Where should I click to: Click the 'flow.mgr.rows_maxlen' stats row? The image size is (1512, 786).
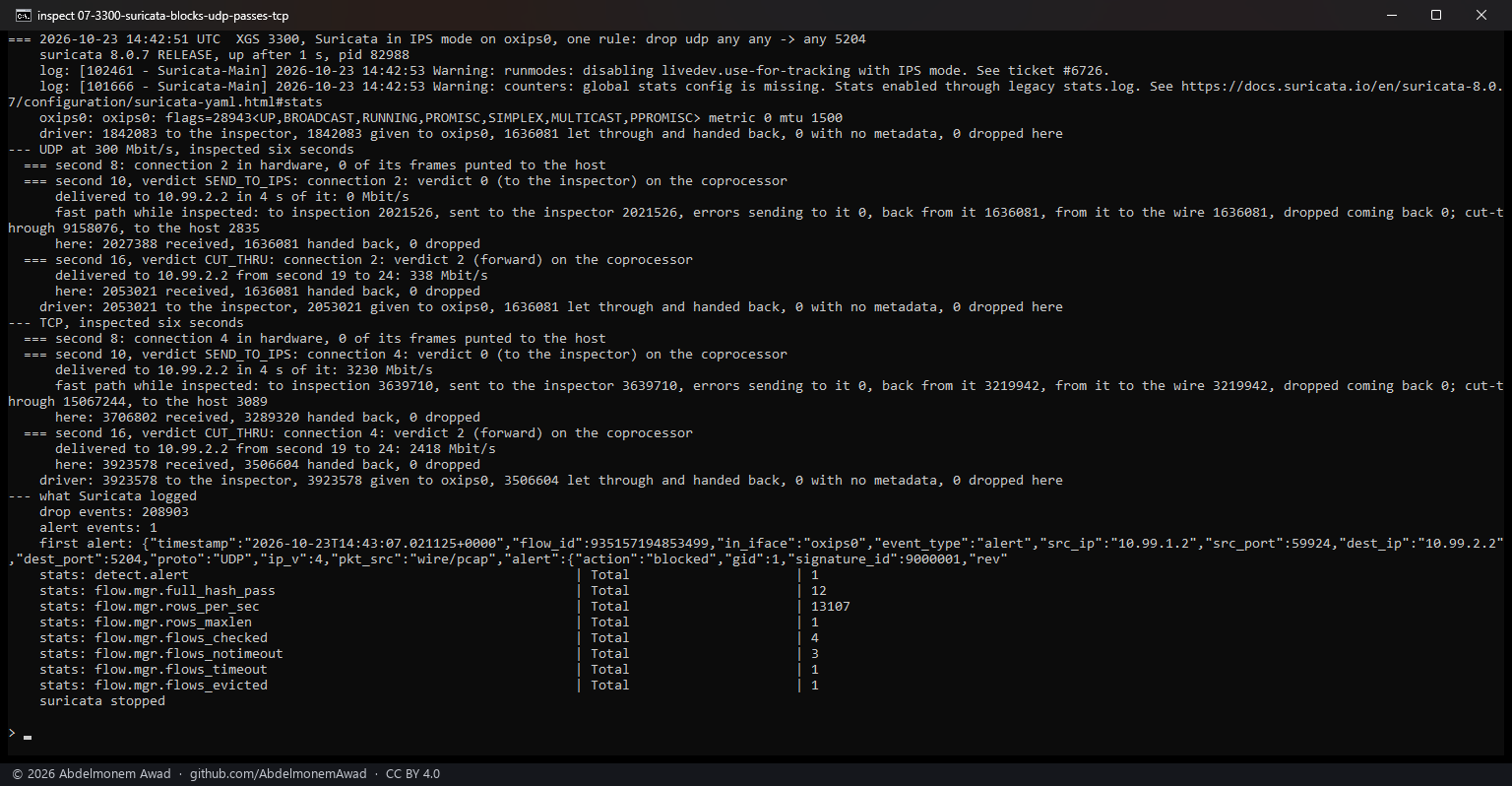click(429, 622)
